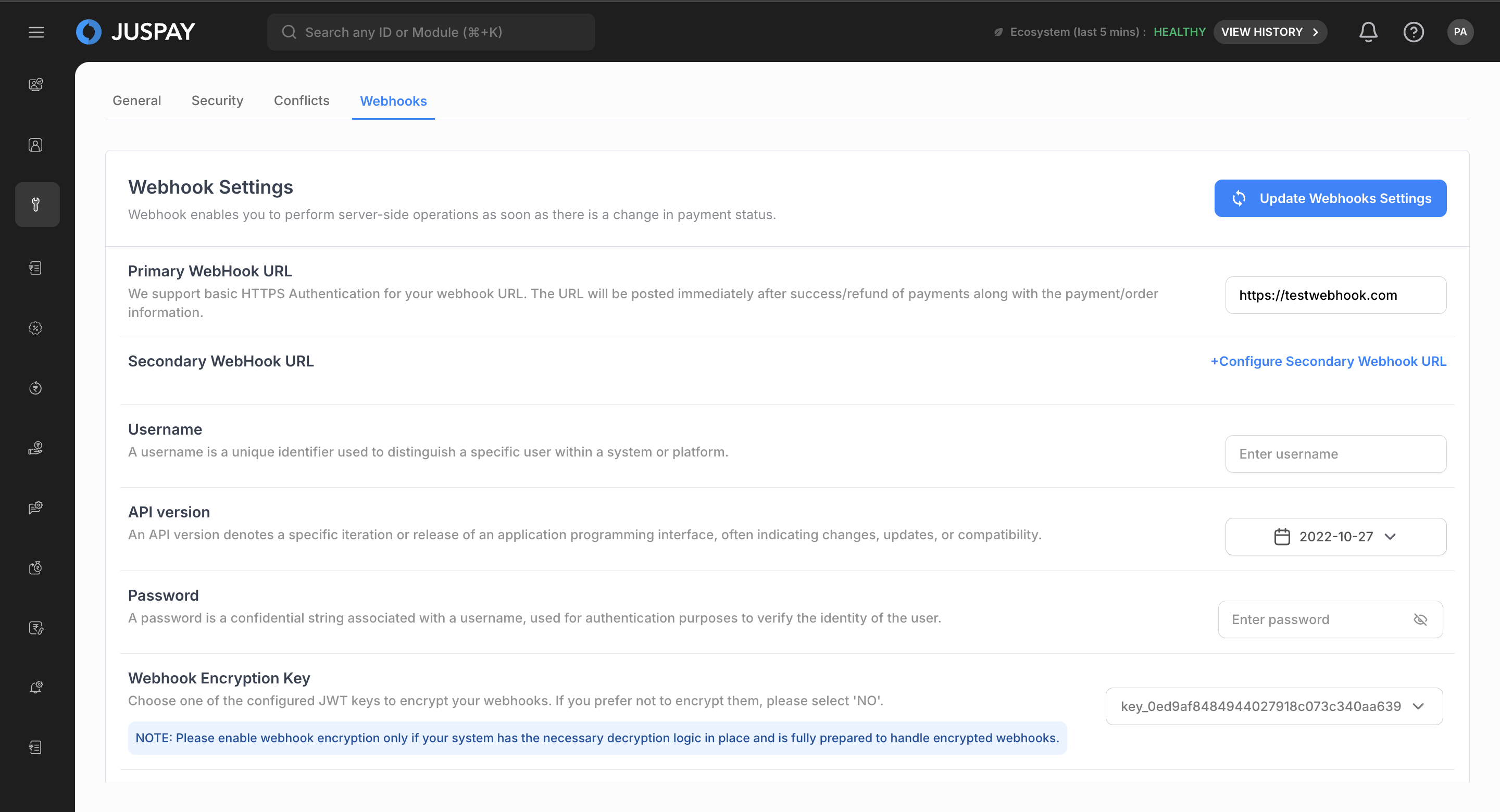The width and height of the screenshot is (1500, 812).
Task: Click Configure Secondary Webhook URL link
Action: (x=1328, y=361)
